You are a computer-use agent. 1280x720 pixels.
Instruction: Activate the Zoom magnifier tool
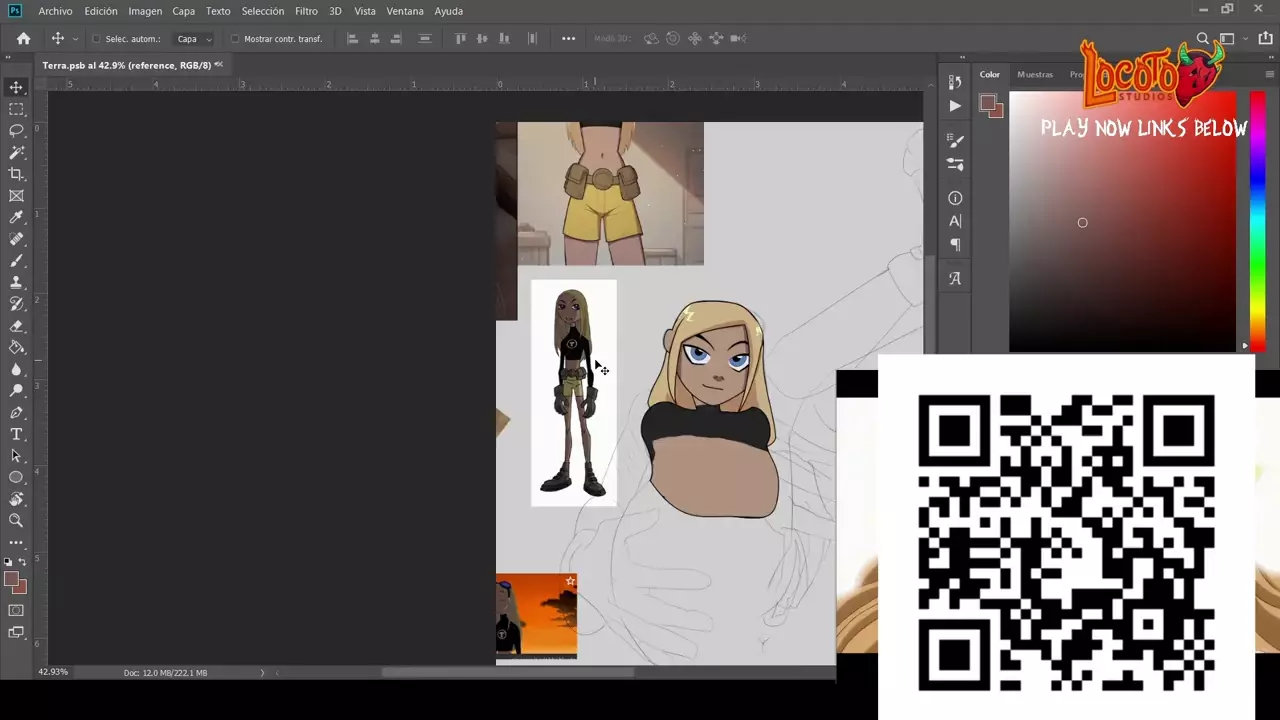(16, 520)
